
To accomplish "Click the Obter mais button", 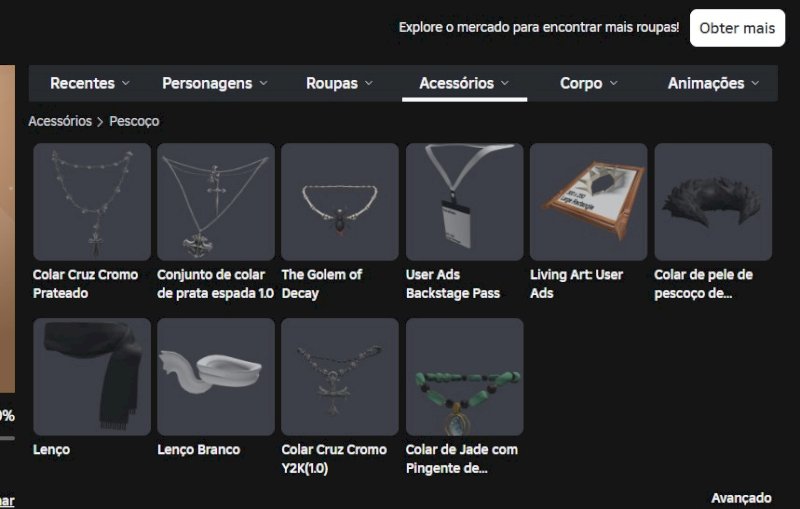I will [737, 28].
